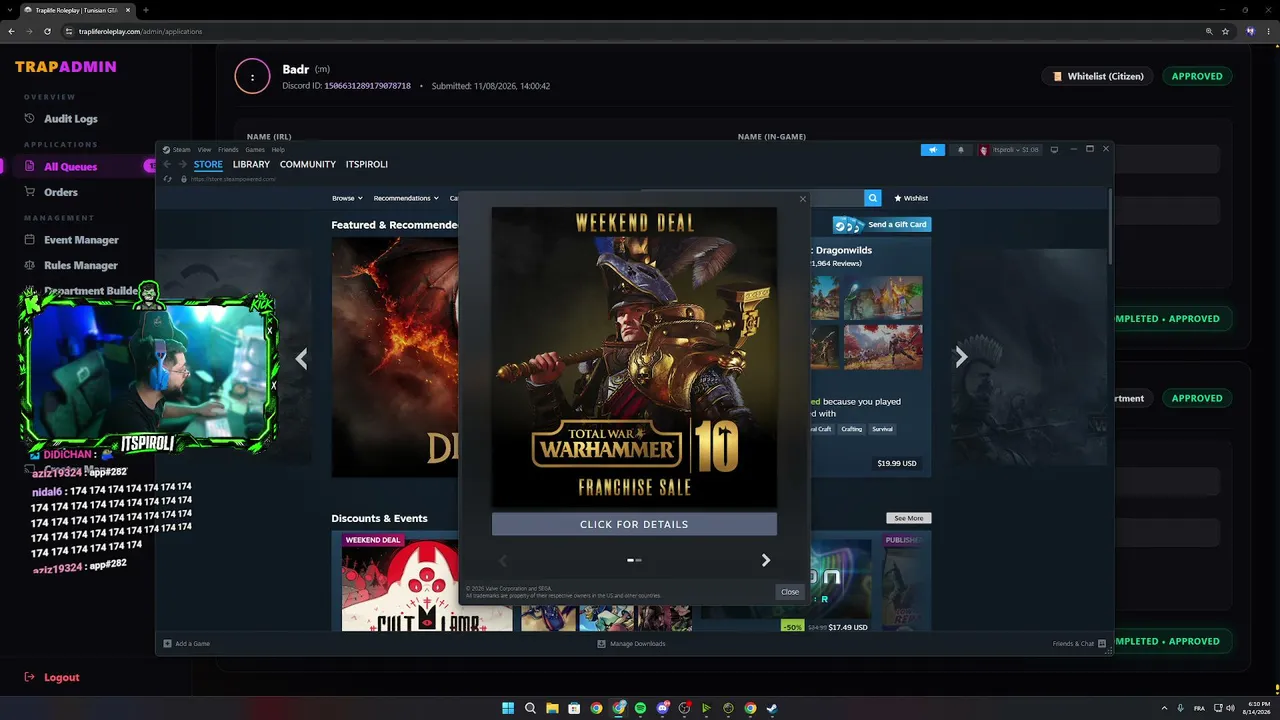Open Friends & Chat in Steam
Viewport: 1280px width, 720px height.
[x=1079, y=644]
